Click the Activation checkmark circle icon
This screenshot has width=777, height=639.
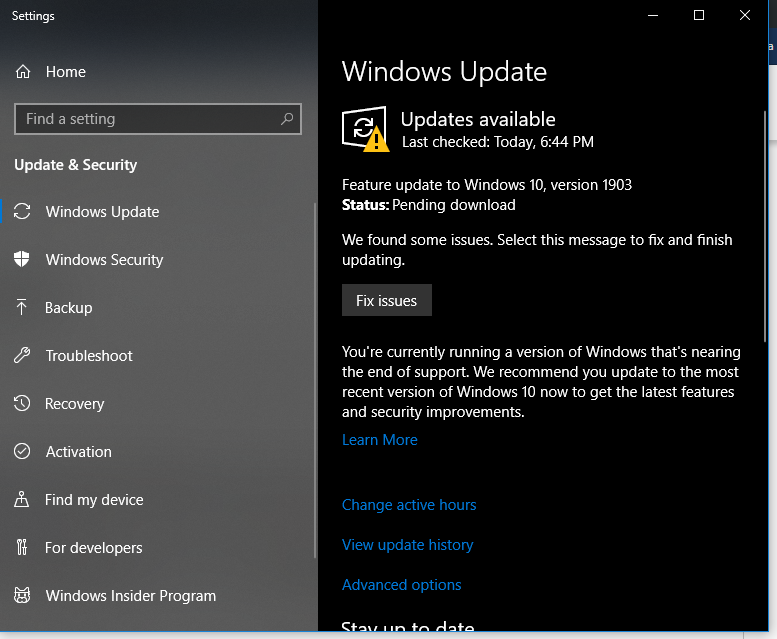22,451
